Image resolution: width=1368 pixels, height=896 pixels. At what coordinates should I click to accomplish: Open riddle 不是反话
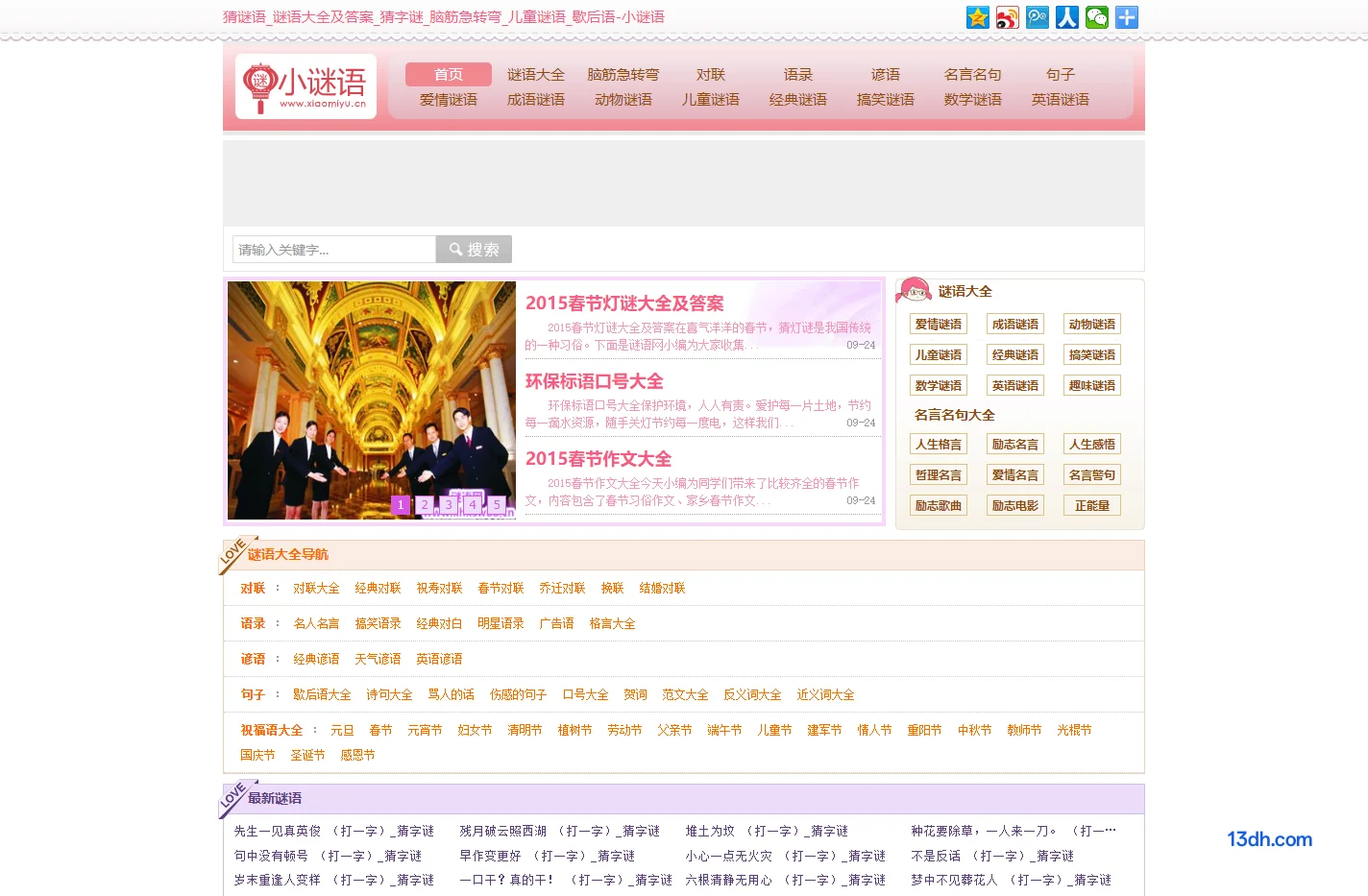click(x=992, y=857)
